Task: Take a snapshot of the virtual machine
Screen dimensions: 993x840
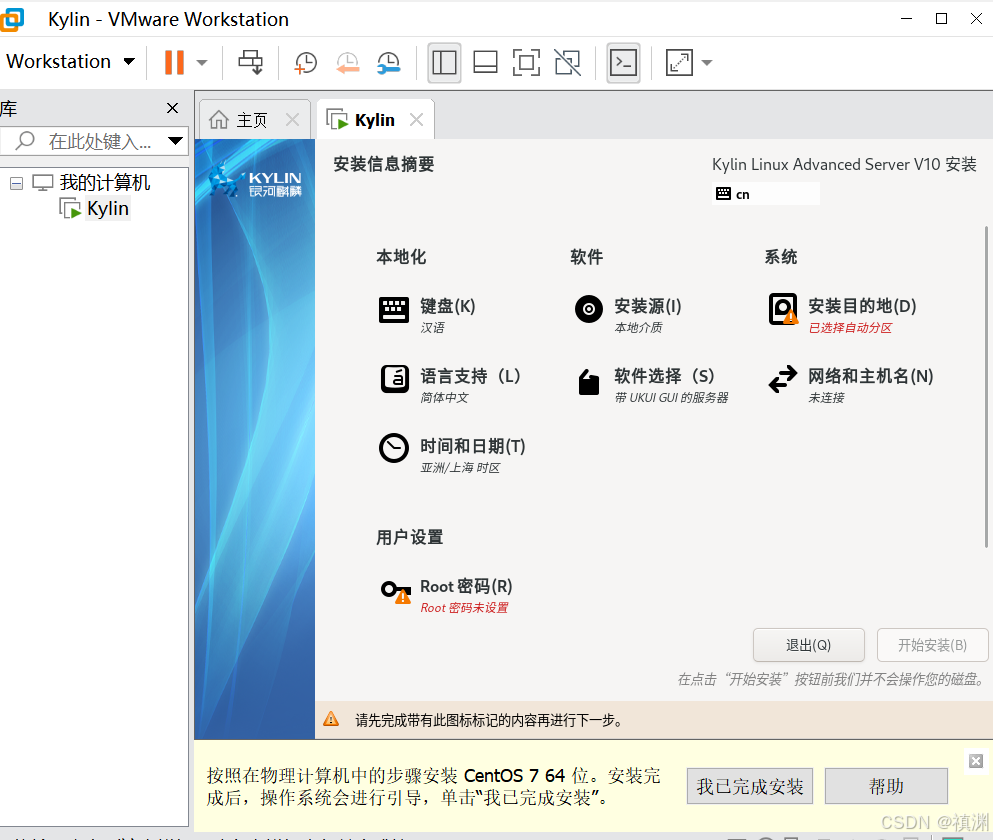Action: tap(306, 62)
